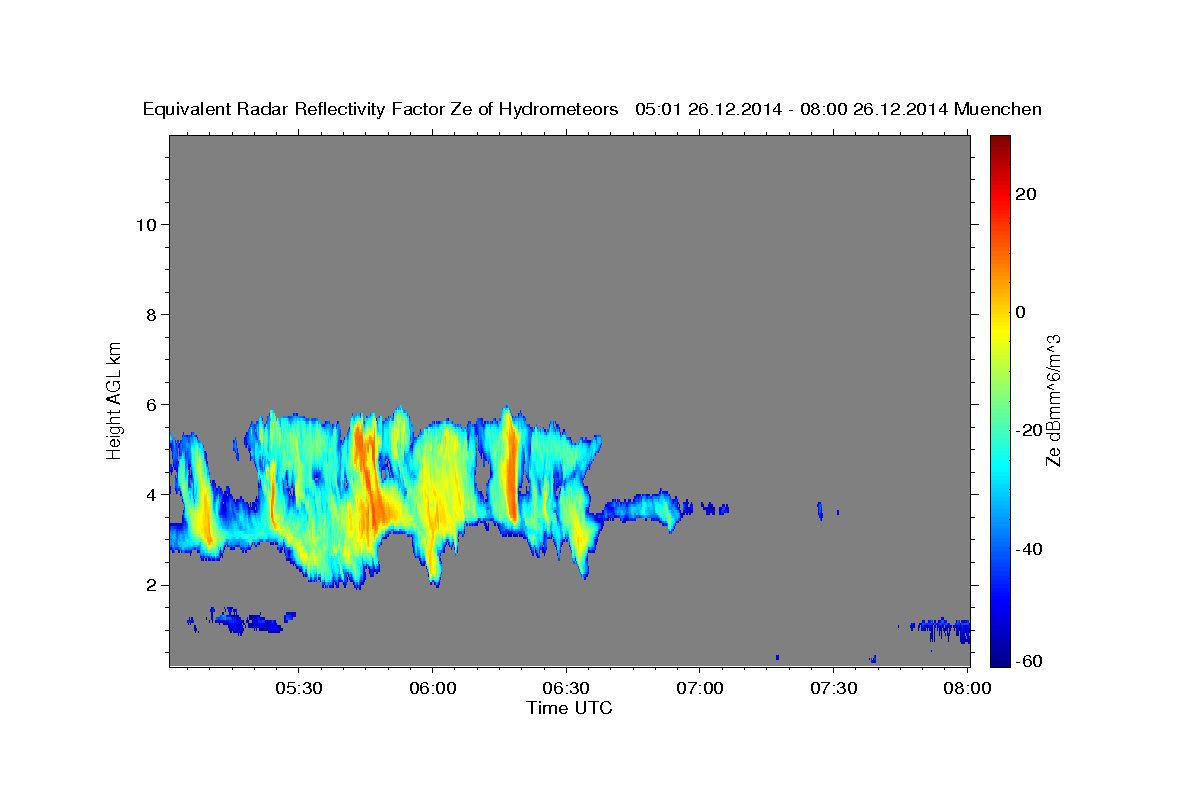This screenshot has width=1200, height=800.
Task: Click the plot title 'Equivalent Radar Reflectivity Factor Ze of Hydrometeors'
Action: click(381, 110)
